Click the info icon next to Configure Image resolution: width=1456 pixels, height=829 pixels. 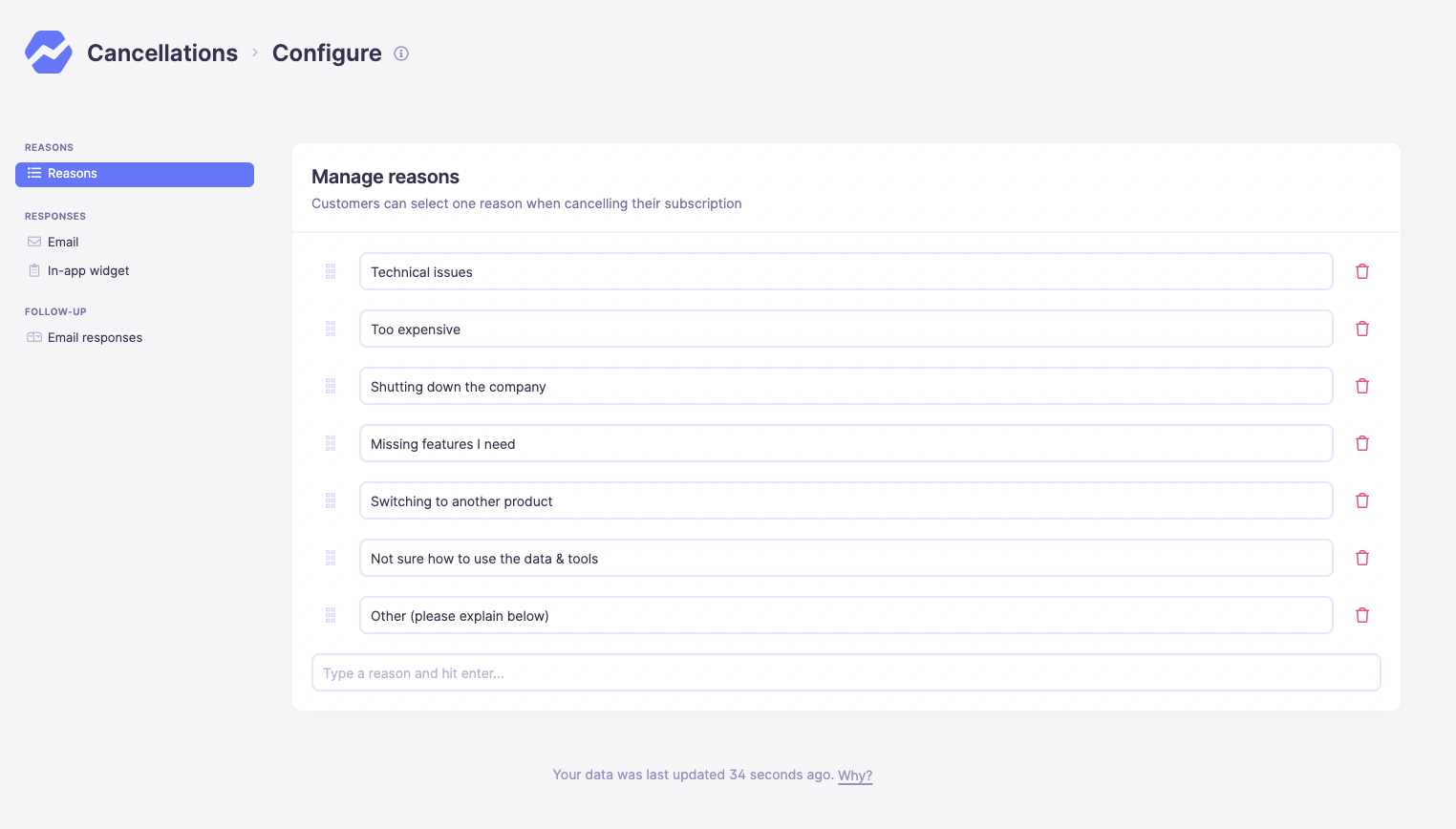pos(401,53)
